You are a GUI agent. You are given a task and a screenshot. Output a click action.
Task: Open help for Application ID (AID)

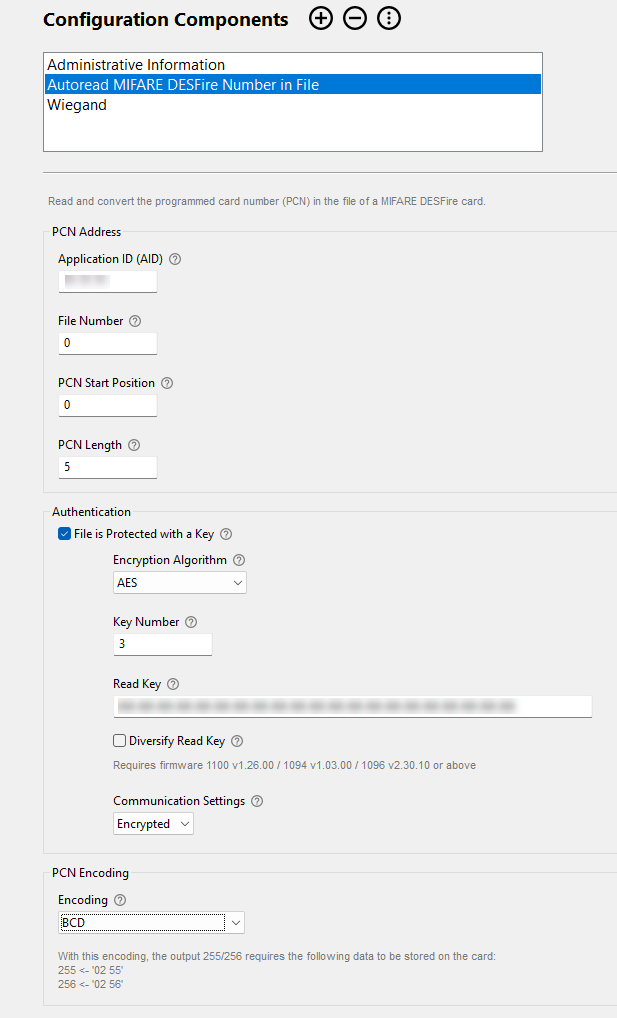pyautogui.click(x=174, y=258)
